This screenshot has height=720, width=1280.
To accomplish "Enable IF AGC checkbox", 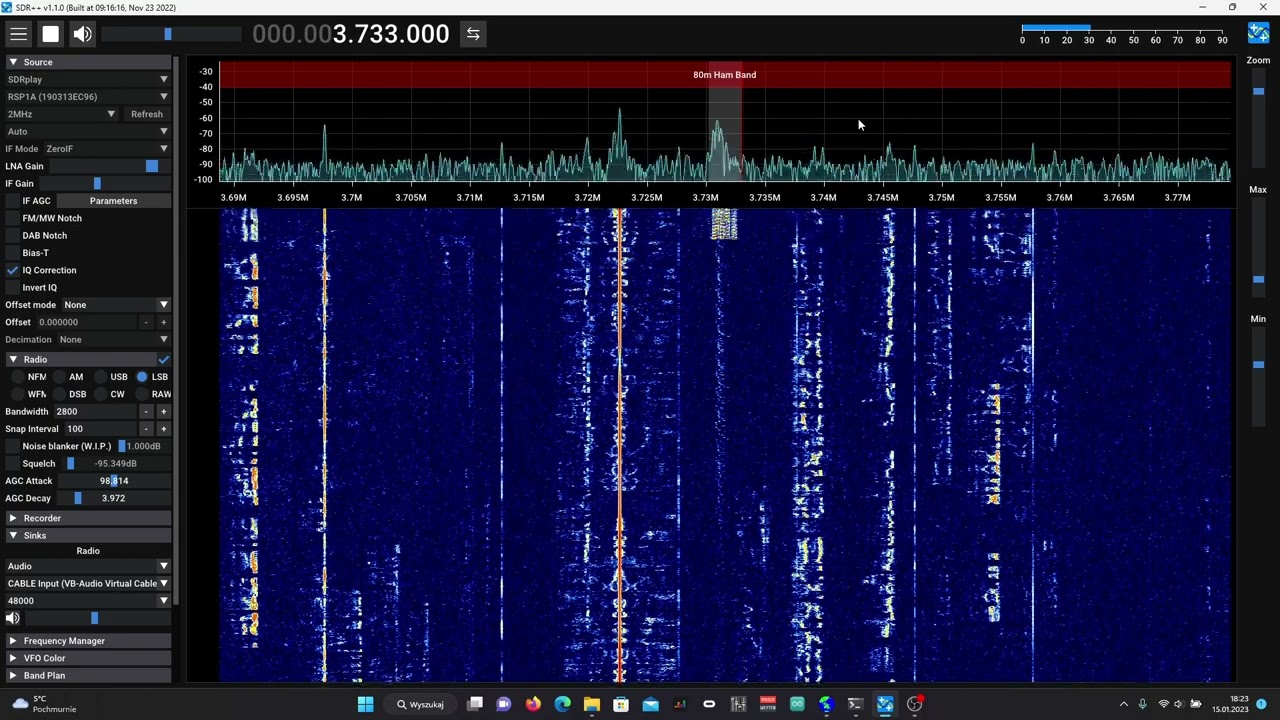I will (x=13, y=201).
